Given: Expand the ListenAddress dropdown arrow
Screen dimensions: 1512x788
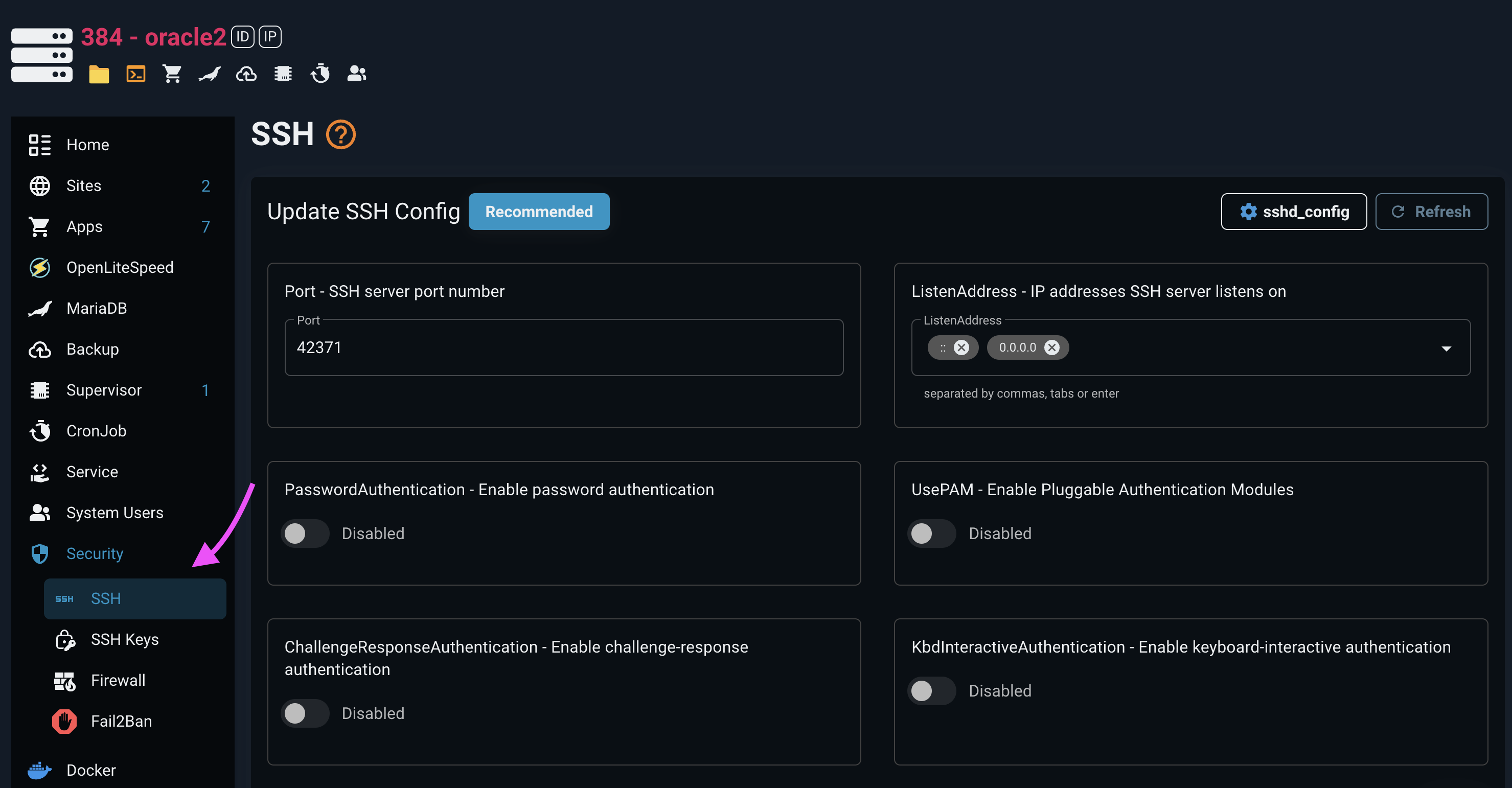Looking at the screenshot, I should tap(1446, 349).
